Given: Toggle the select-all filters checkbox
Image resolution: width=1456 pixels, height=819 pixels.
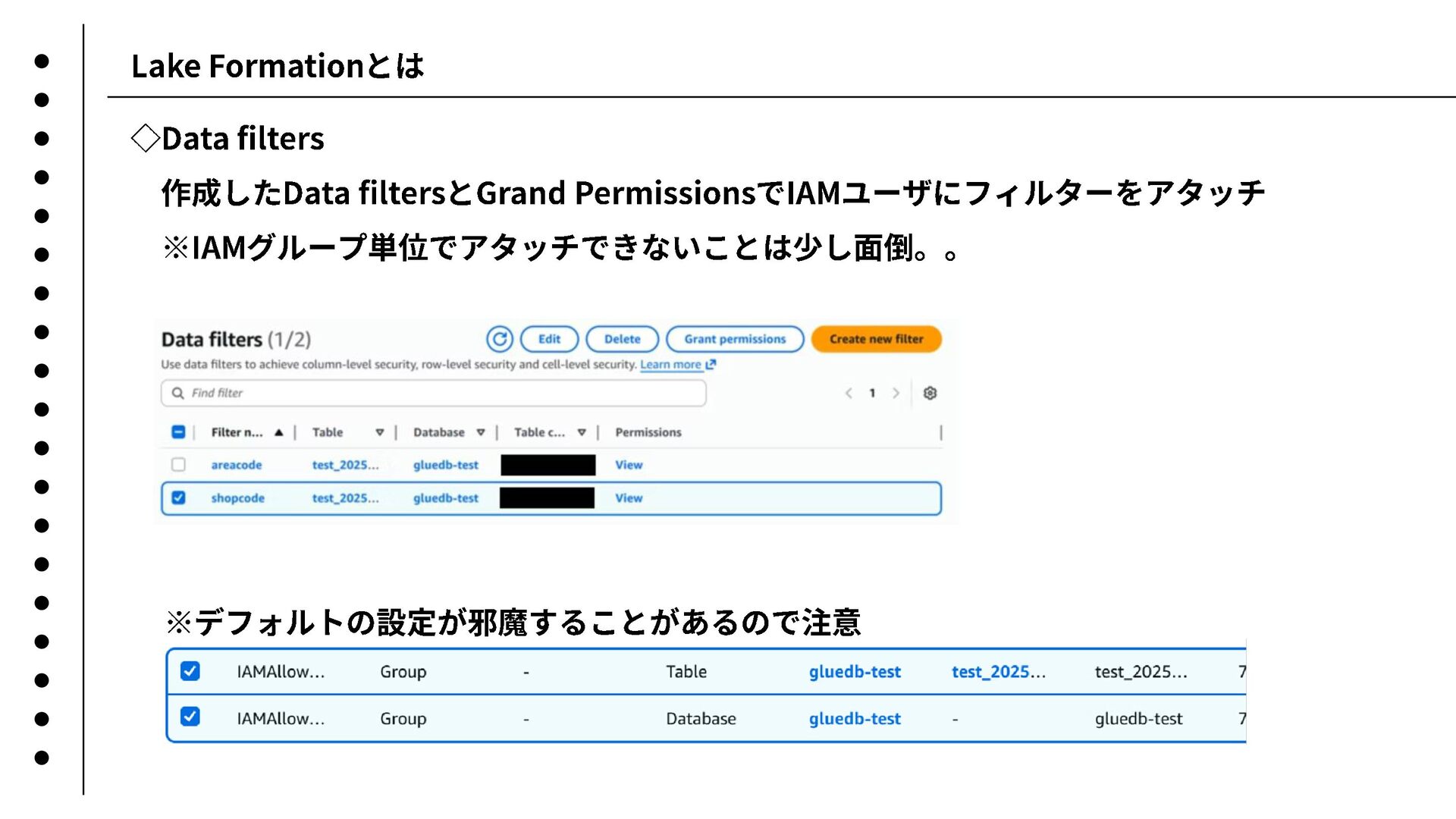Looking at the screenshot, I should (178, 432).
